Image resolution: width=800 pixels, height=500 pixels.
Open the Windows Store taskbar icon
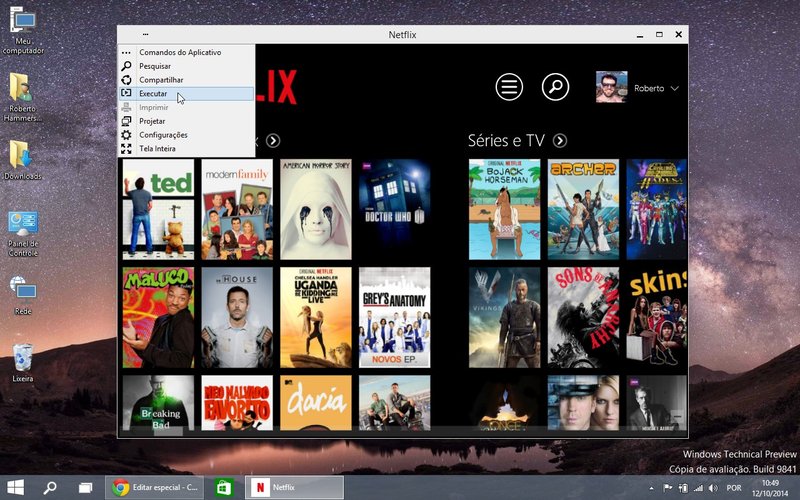pos(224,488)
